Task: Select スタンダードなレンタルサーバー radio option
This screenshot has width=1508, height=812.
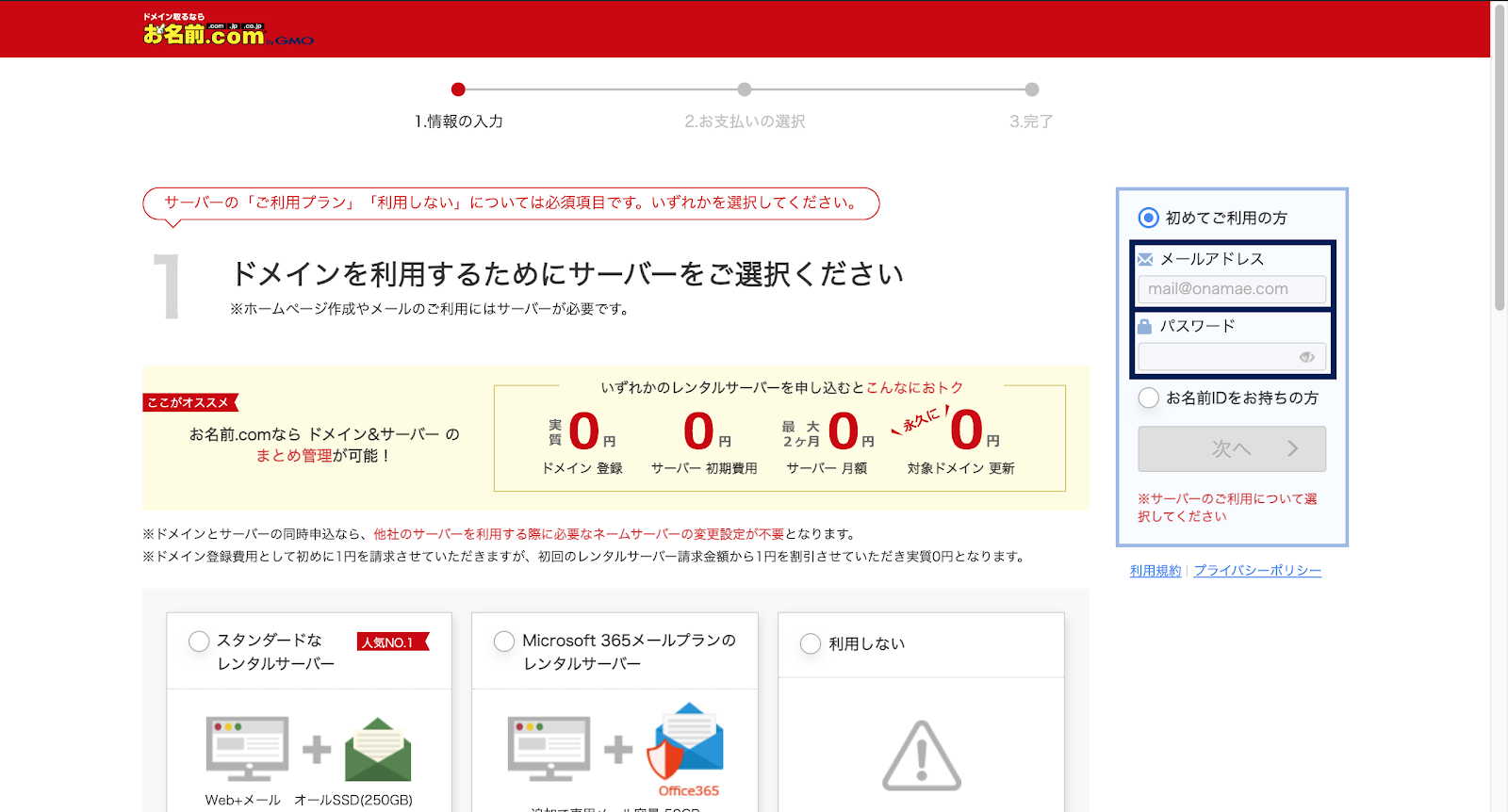Action: point(199,641)
